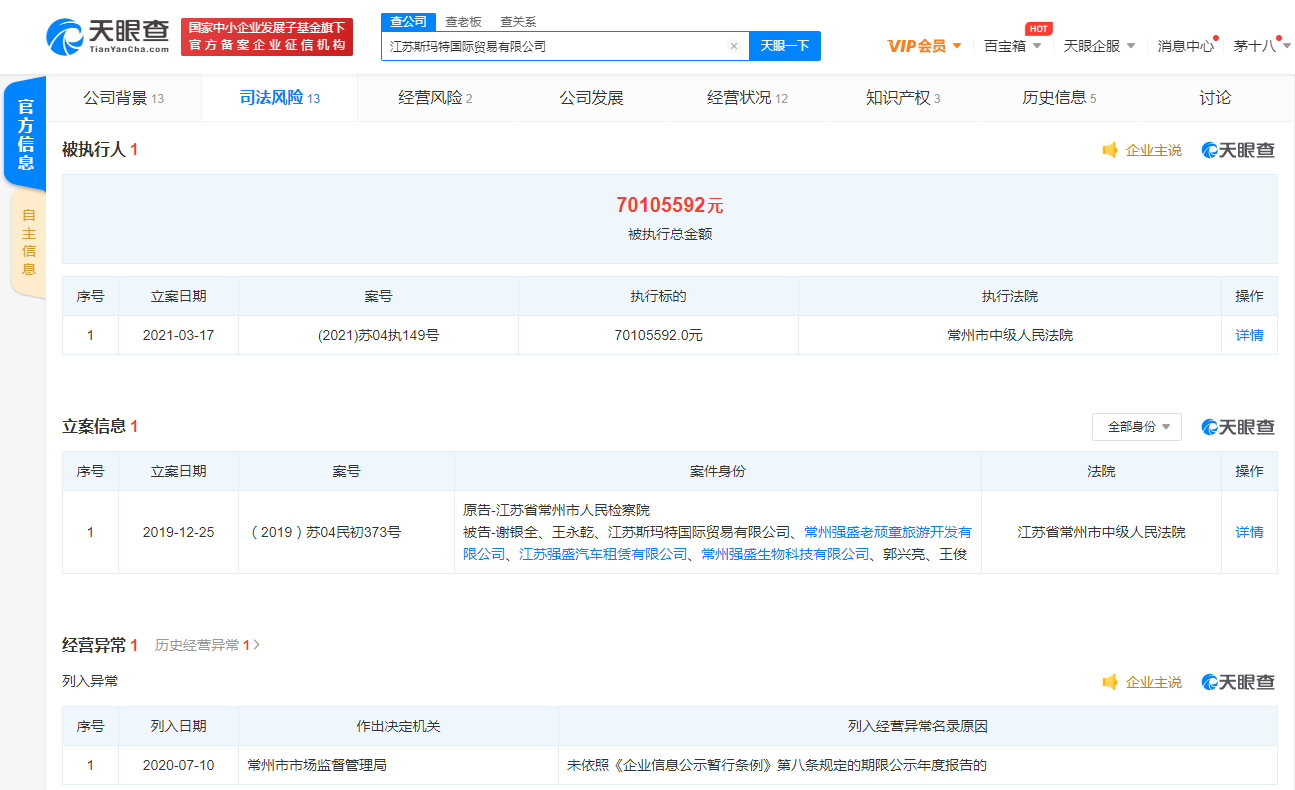Click the 天眼查 logo in 立案信息 section

[x=1238, y=427]
